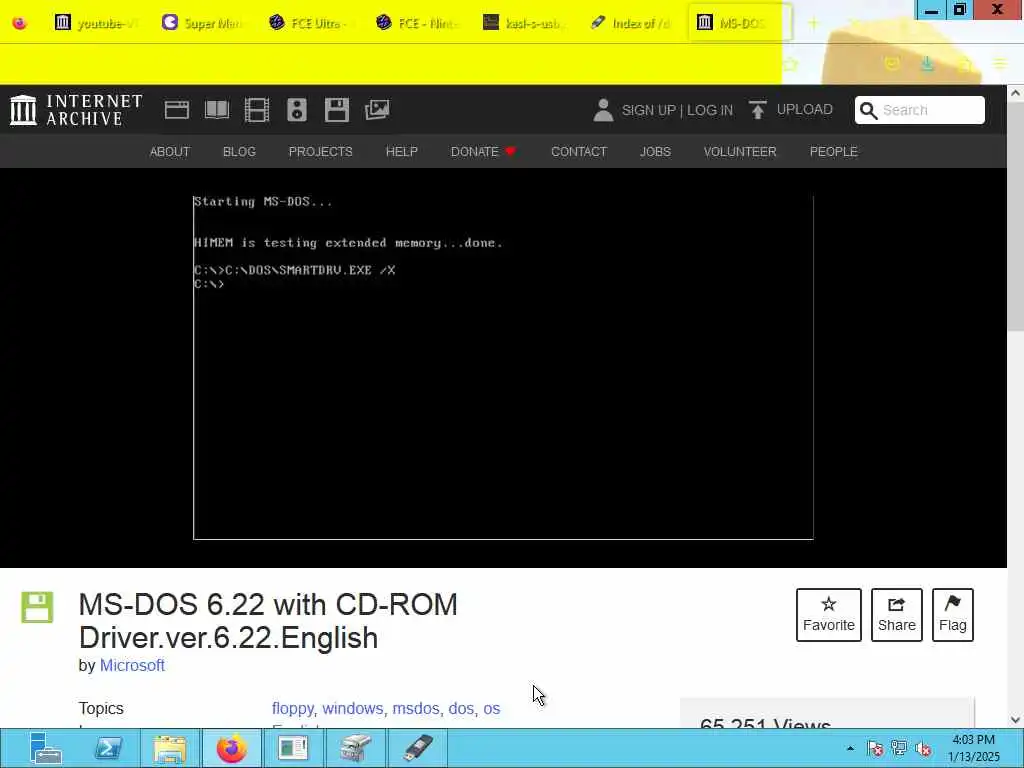Click the user avatar icon beside Sign Up

tap(603, 110)
